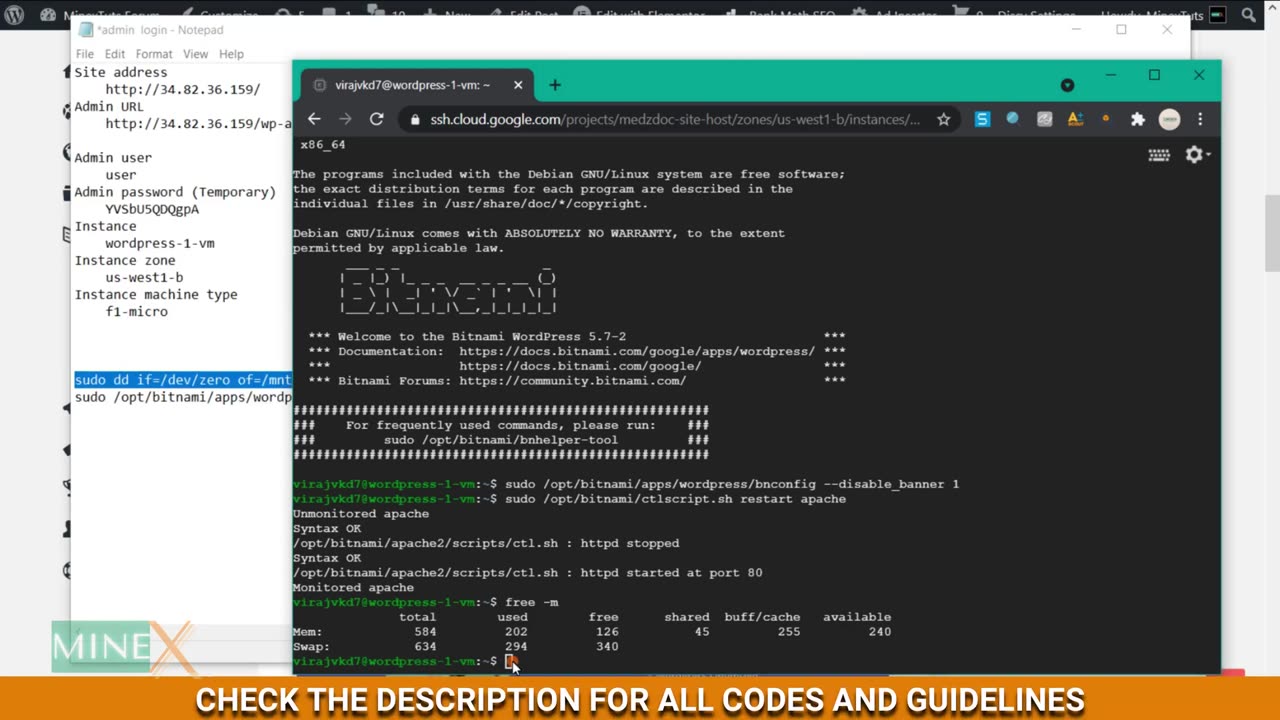View site info via the lock icon
This screenshot has height=720, width=1280.
(x=415, y=120)
